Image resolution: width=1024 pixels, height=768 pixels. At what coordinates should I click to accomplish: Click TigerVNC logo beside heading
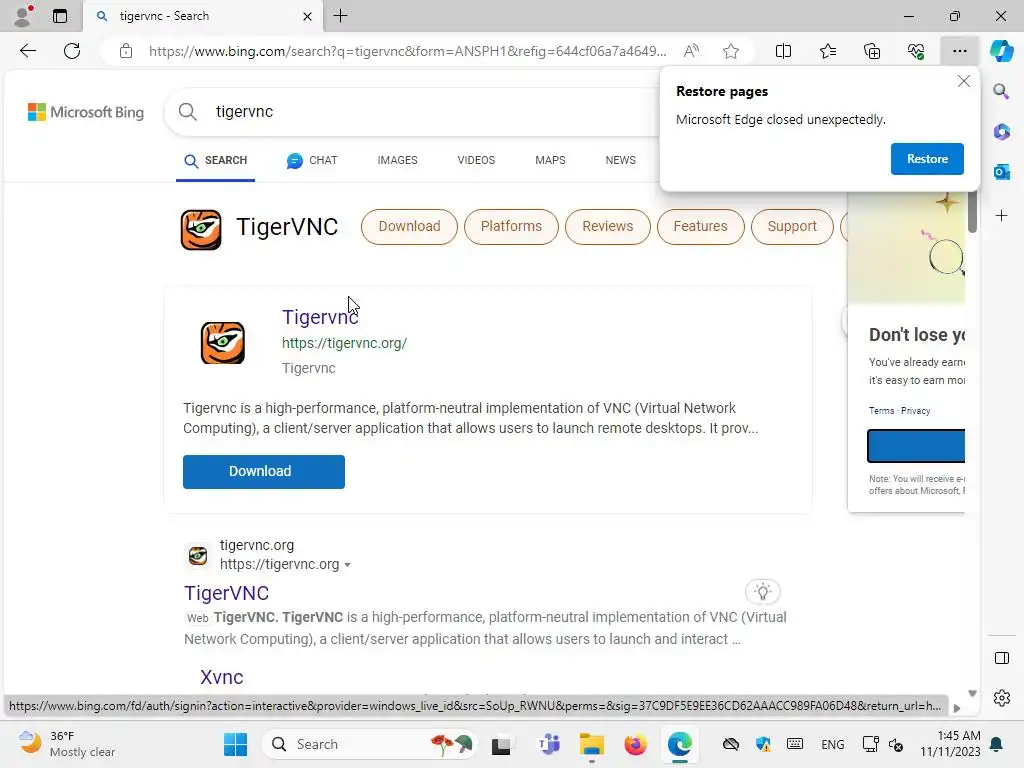201,230
